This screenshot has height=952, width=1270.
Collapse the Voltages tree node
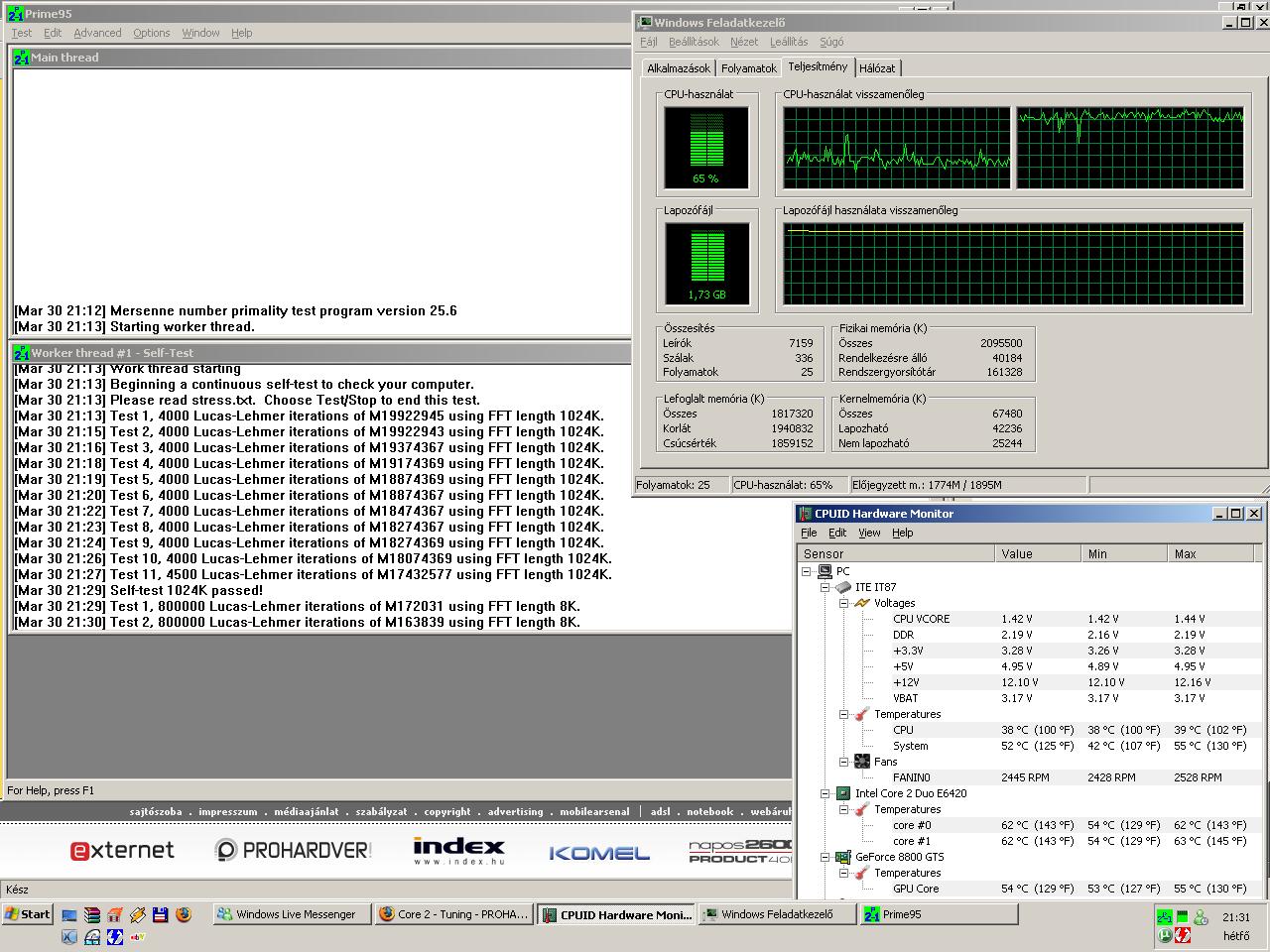pyautogui.click(x=843, y=603)
